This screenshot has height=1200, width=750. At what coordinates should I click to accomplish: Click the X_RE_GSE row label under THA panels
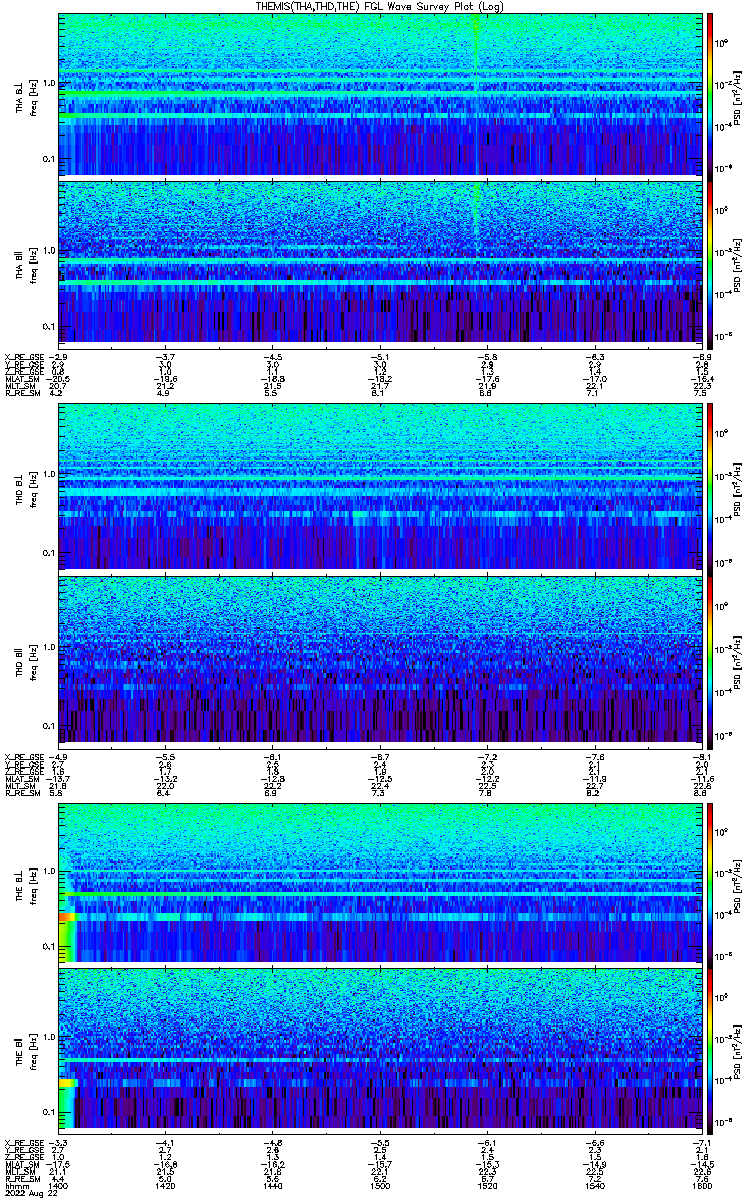tap(26, 356)
